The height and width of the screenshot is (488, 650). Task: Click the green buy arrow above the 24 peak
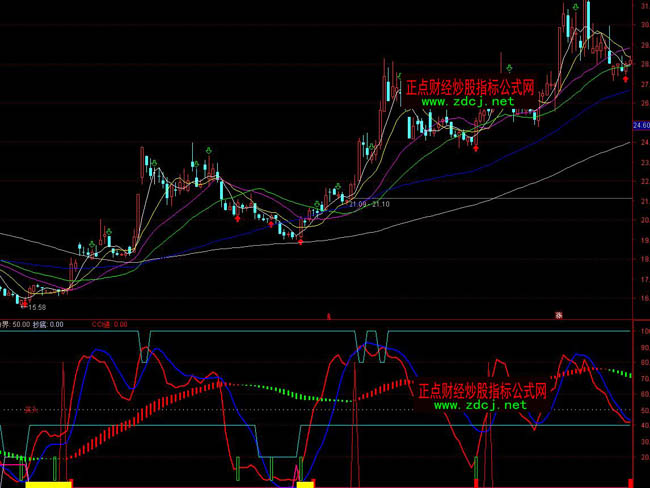[208, 149]
